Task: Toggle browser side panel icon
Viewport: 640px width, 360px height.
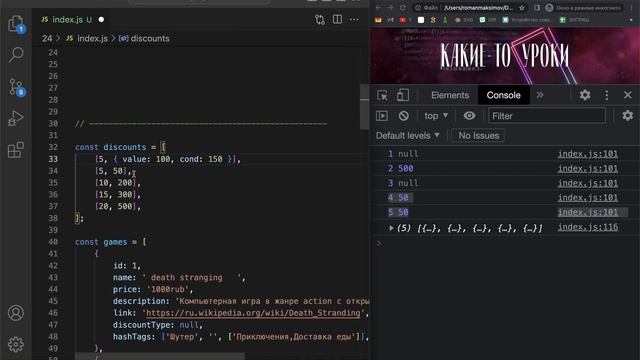Action: [537, 8]
